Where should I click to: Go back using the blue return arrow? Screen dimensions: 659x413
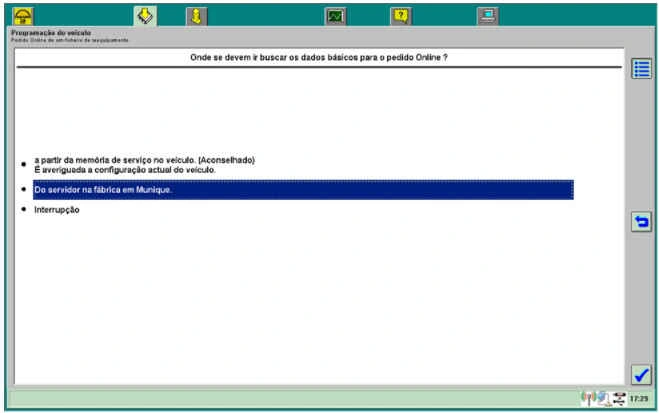pos(641,222)
